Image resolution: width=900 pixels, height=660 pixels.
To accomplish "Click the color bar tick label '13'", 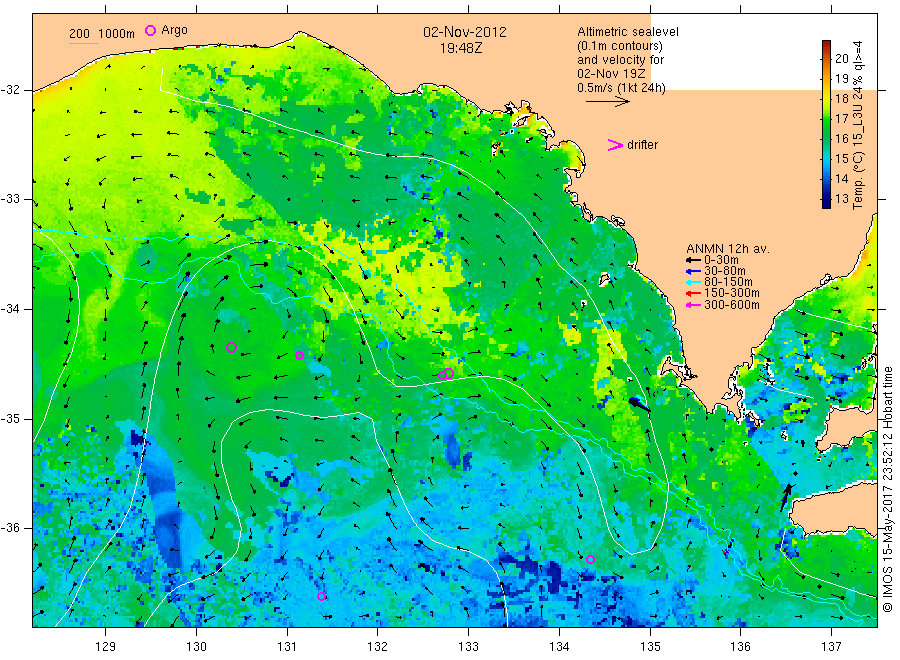I will (x=841, y=199).
